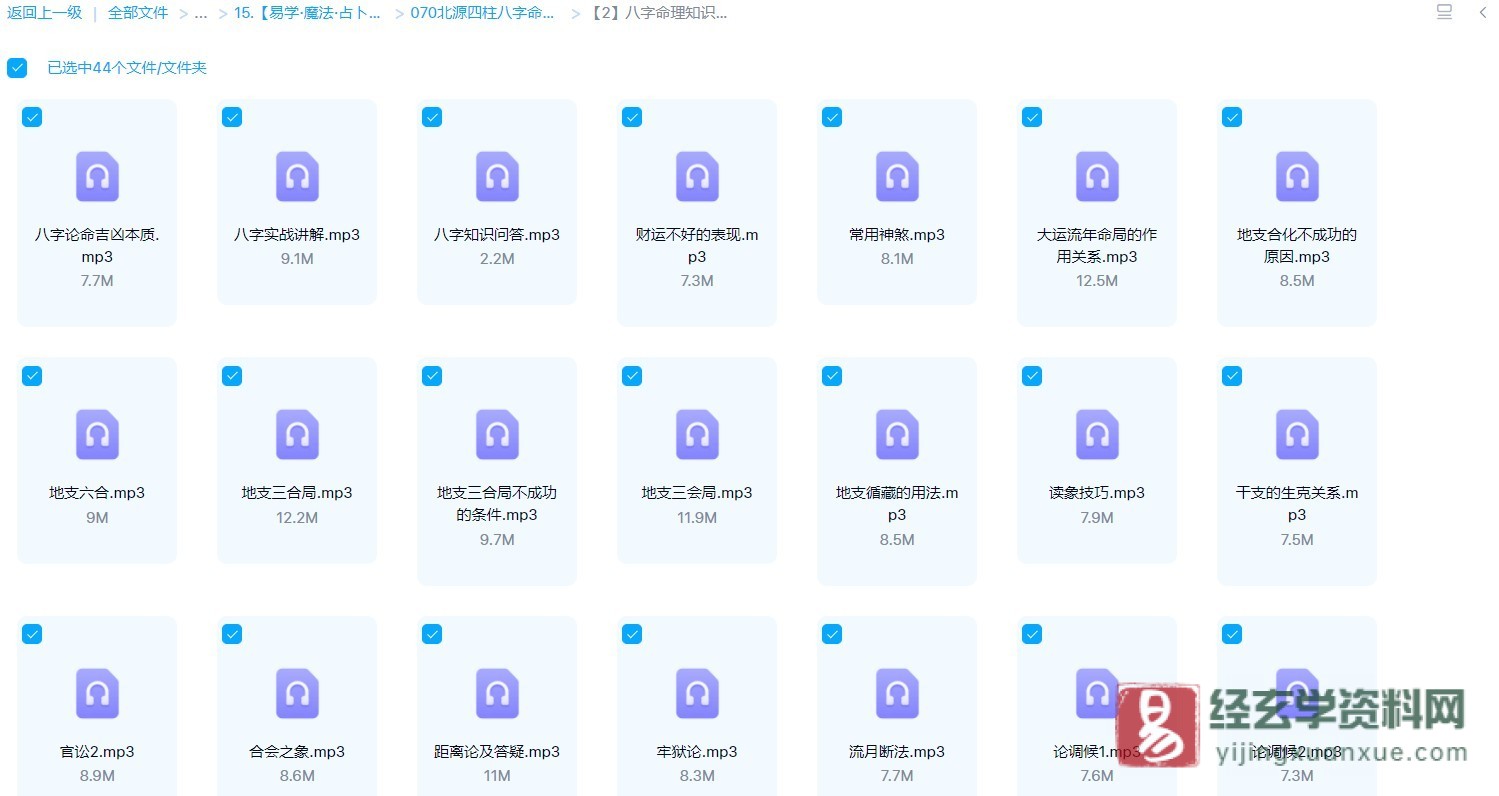
Task: Select the file name 地支三合局.mp3
Action: coord(297,493)
